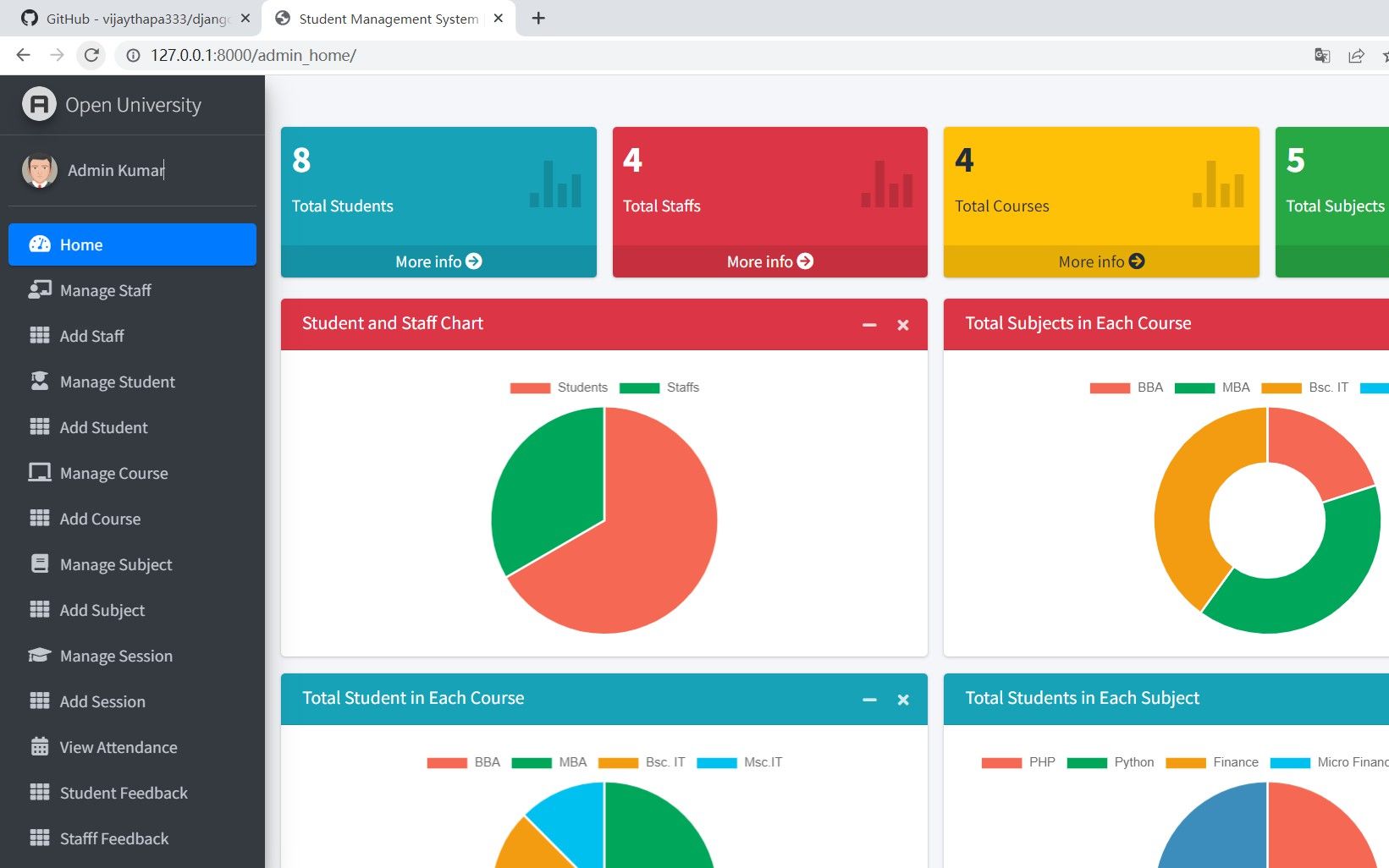1389x868 pixels.
Task: Collapse the Total Student in Each Course card
Action: (869, 700)
